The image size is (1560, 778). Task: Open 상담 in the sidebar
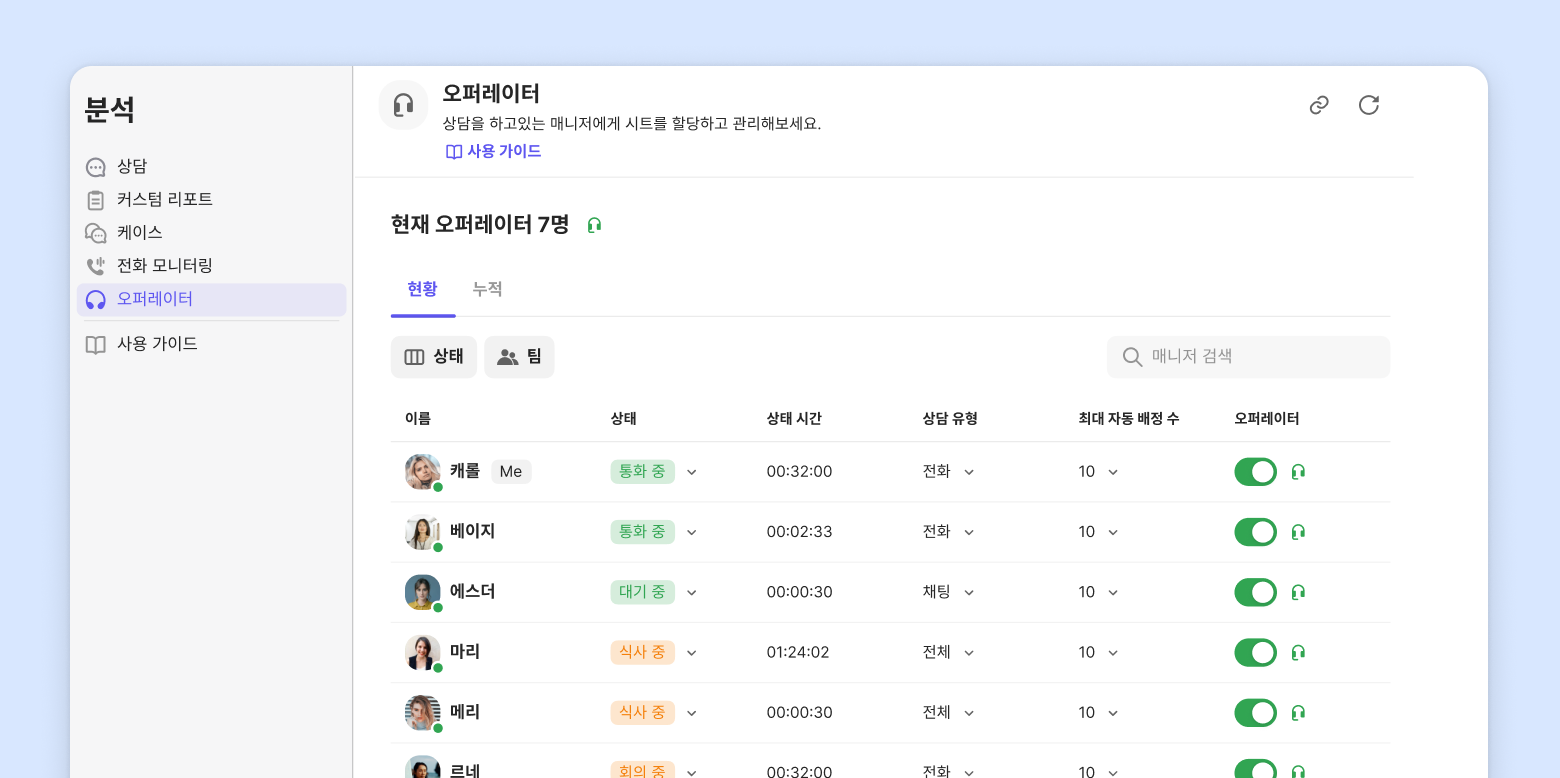(x=132, y=167)
